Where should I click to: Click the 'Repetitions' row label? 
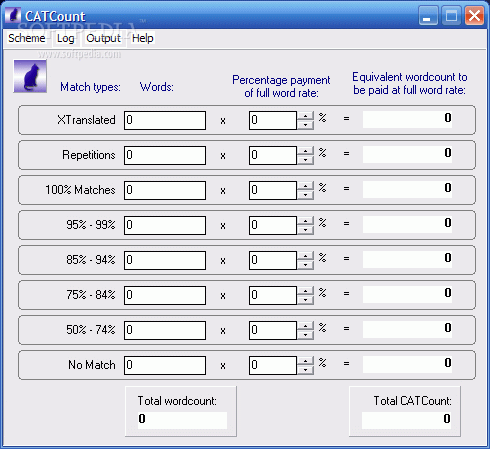pyautogui.click(x=89, y=155)
